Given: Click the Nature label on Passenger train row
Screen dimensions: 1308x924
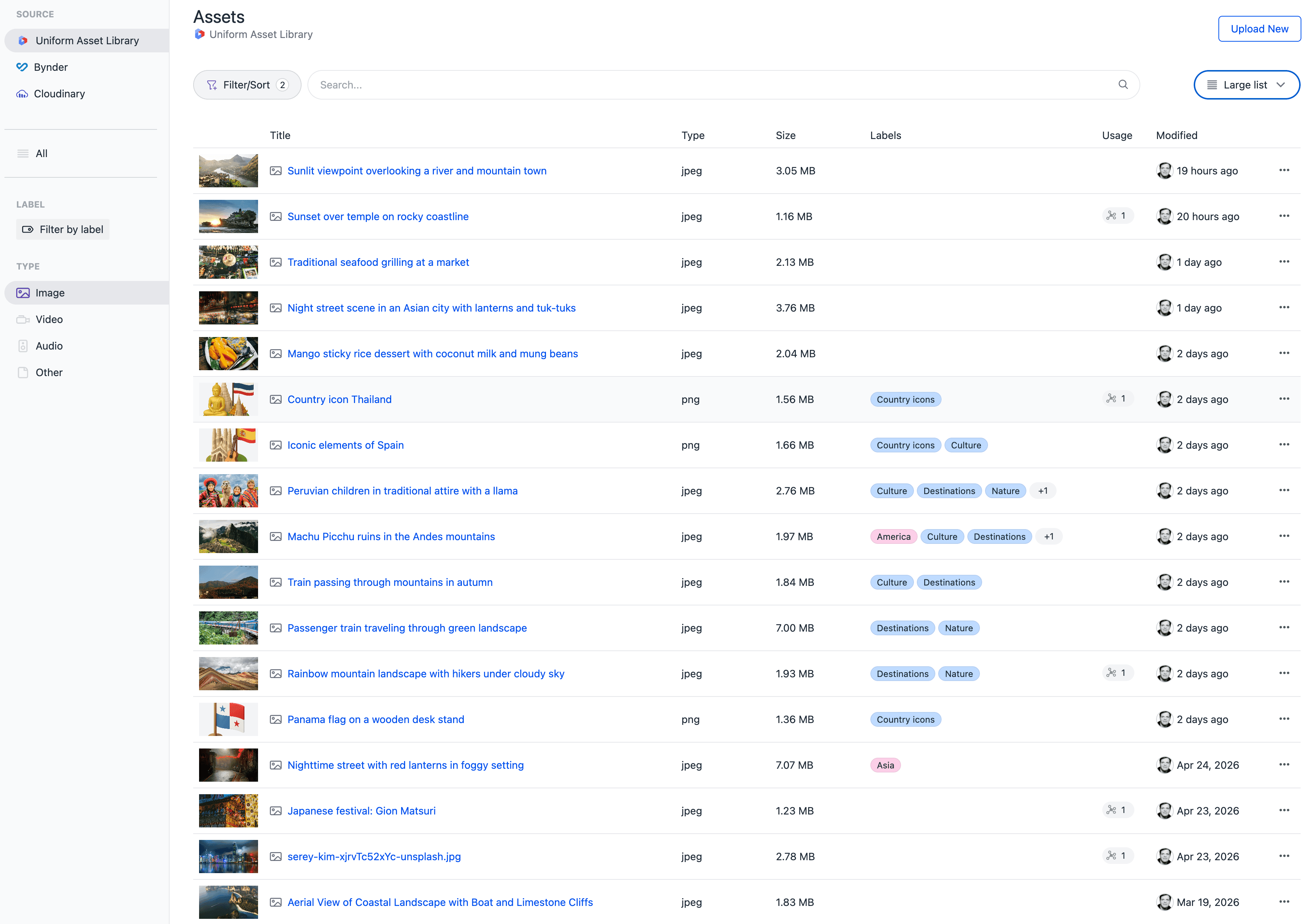Looking at the screenshot, I should 959,628.
